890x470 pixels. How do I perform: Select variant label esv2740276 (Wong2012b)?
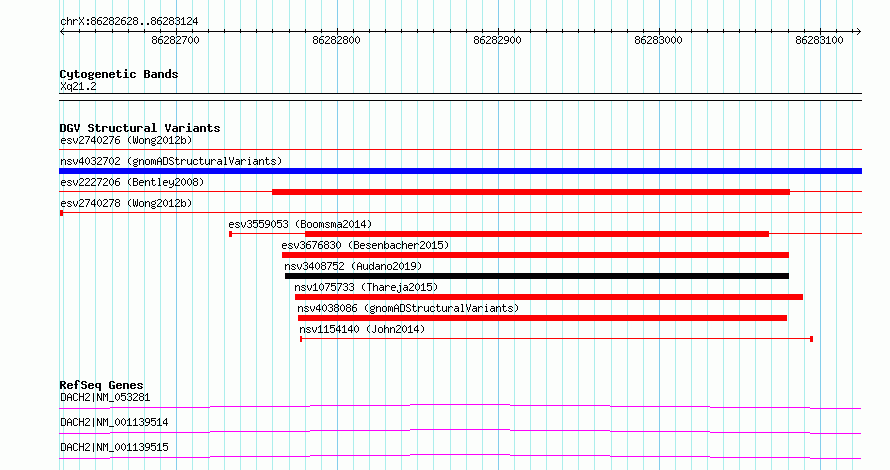pos(126,140)
